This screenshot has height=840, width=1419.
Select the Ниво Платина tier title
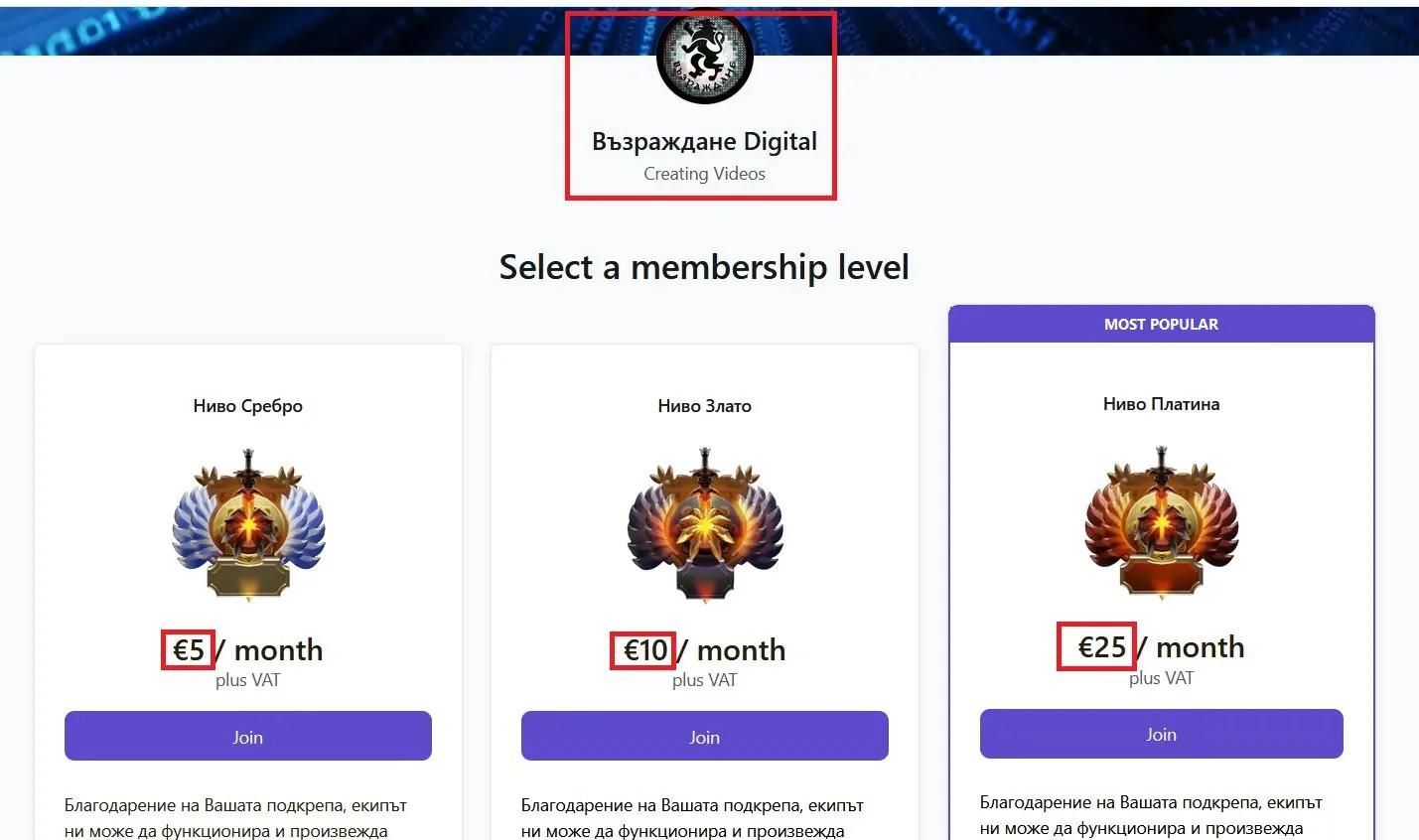(x=1160, y=403)
